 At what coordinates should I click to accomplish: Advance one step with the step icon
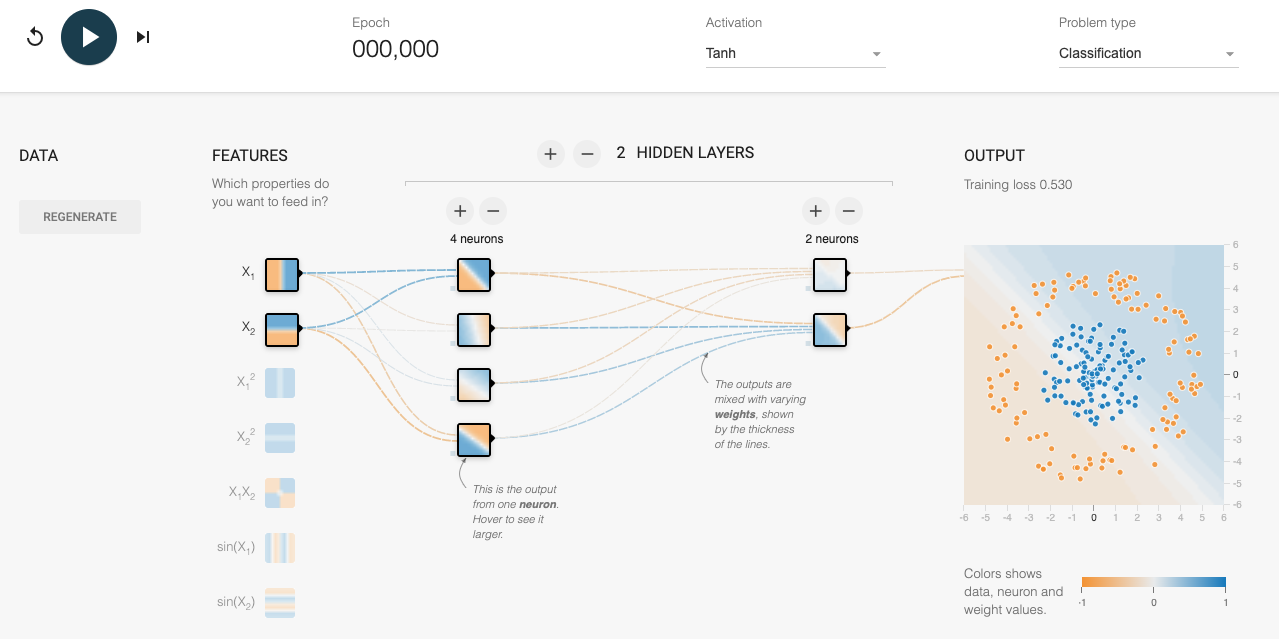(143, 37)
